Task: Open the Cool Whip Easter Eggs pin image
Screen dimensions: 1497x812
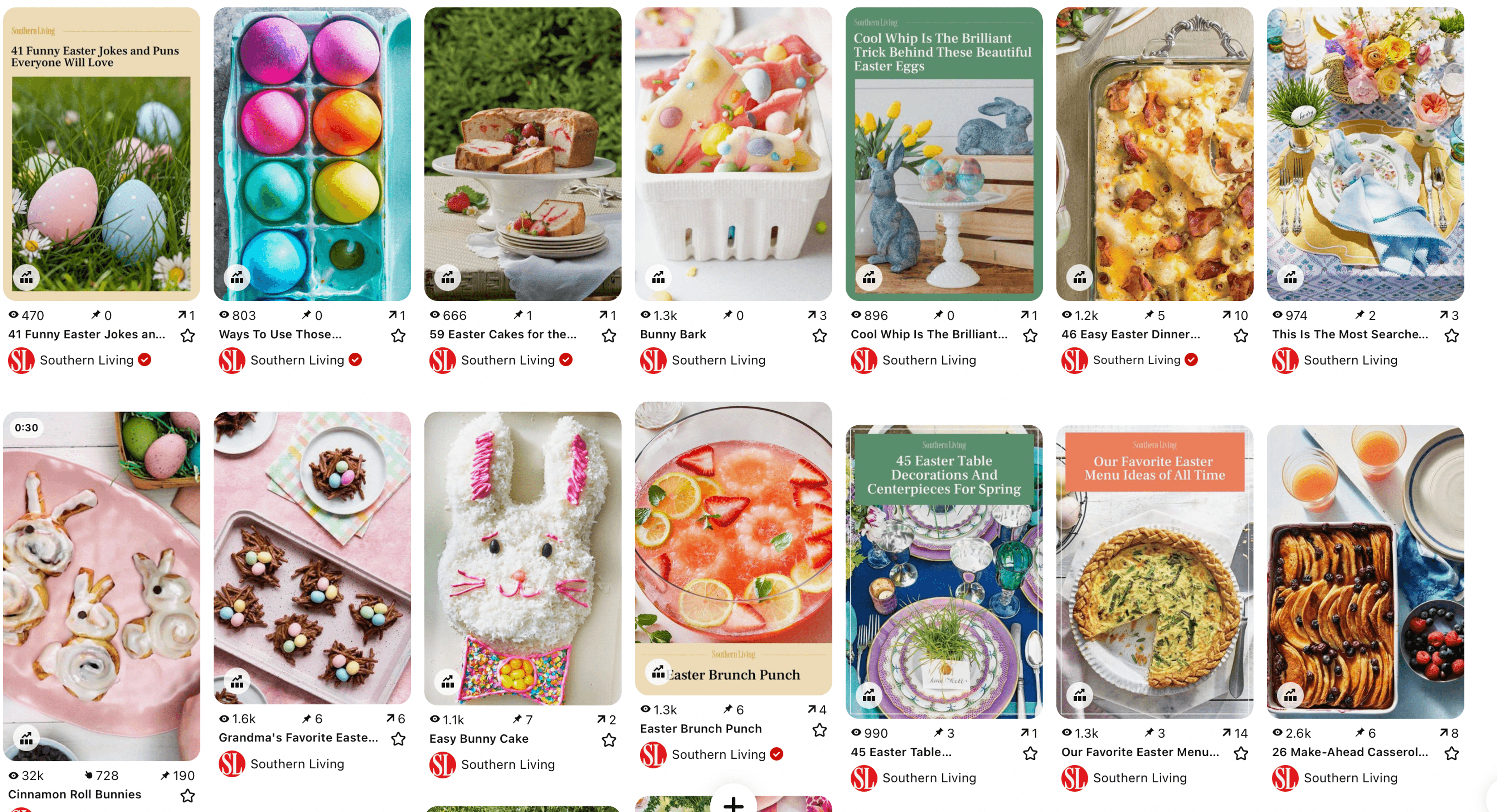Action: point(944,154)
